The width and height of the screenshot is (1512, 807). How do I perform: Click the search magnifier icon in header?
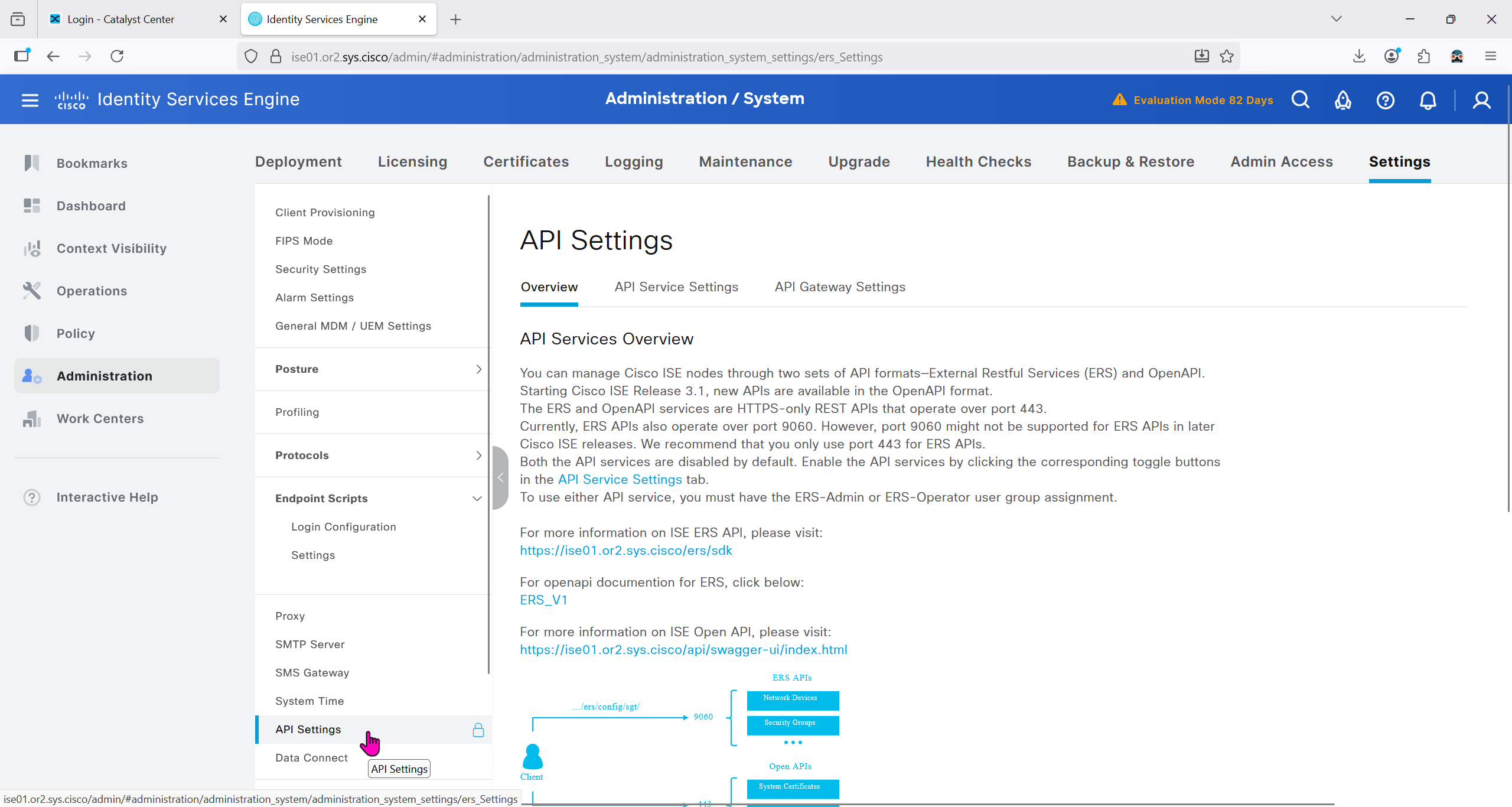1300,100
